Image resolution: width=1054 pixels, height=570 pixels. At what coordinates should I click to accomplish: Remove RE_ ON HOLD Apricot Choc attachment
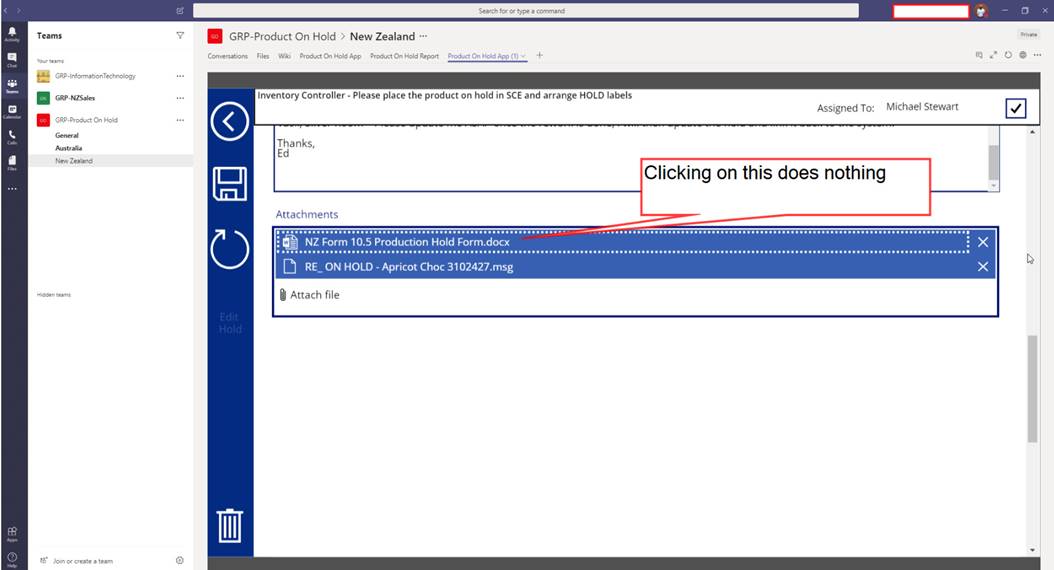click(983, 267)
